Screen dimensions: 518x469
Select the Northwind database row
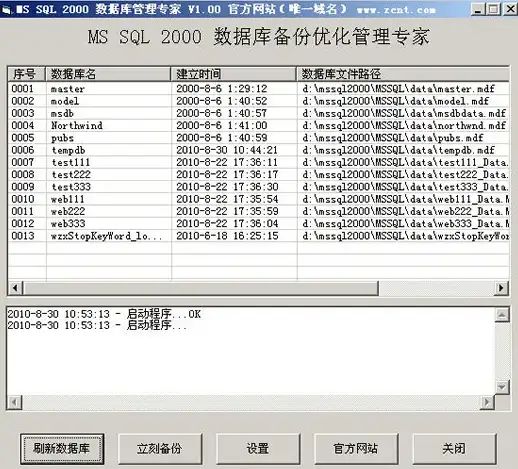pyautogui.click(x=258, y=126)
